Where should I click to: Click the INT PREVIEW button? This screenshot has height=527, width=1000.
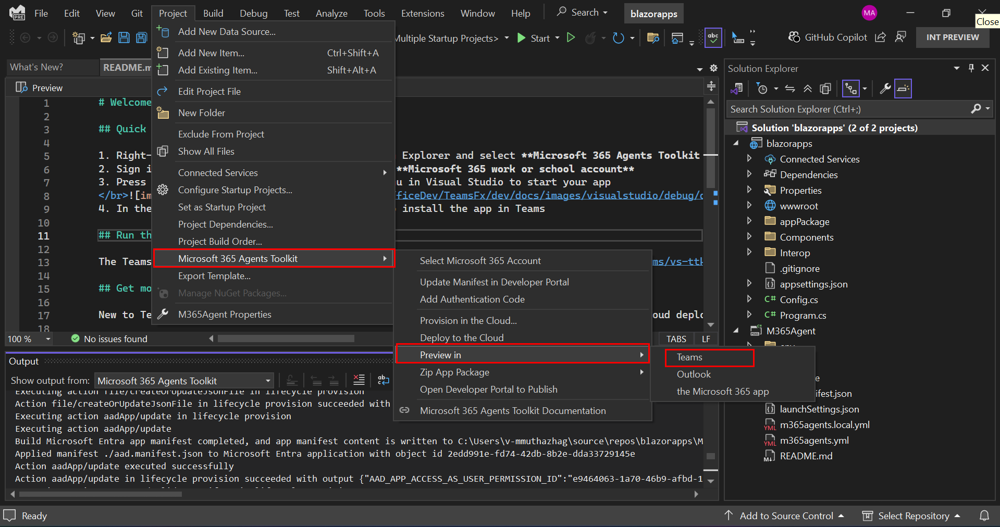point(952,37)
